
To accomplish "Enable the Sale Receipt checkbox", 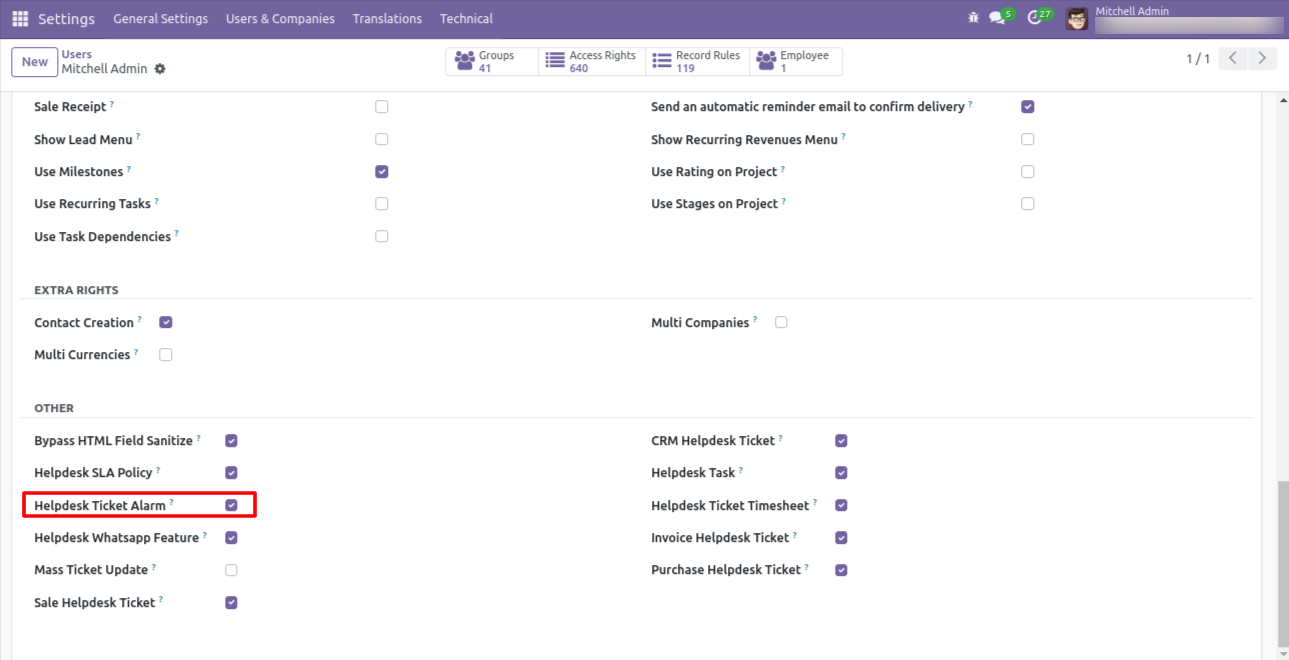I will 382,107.
